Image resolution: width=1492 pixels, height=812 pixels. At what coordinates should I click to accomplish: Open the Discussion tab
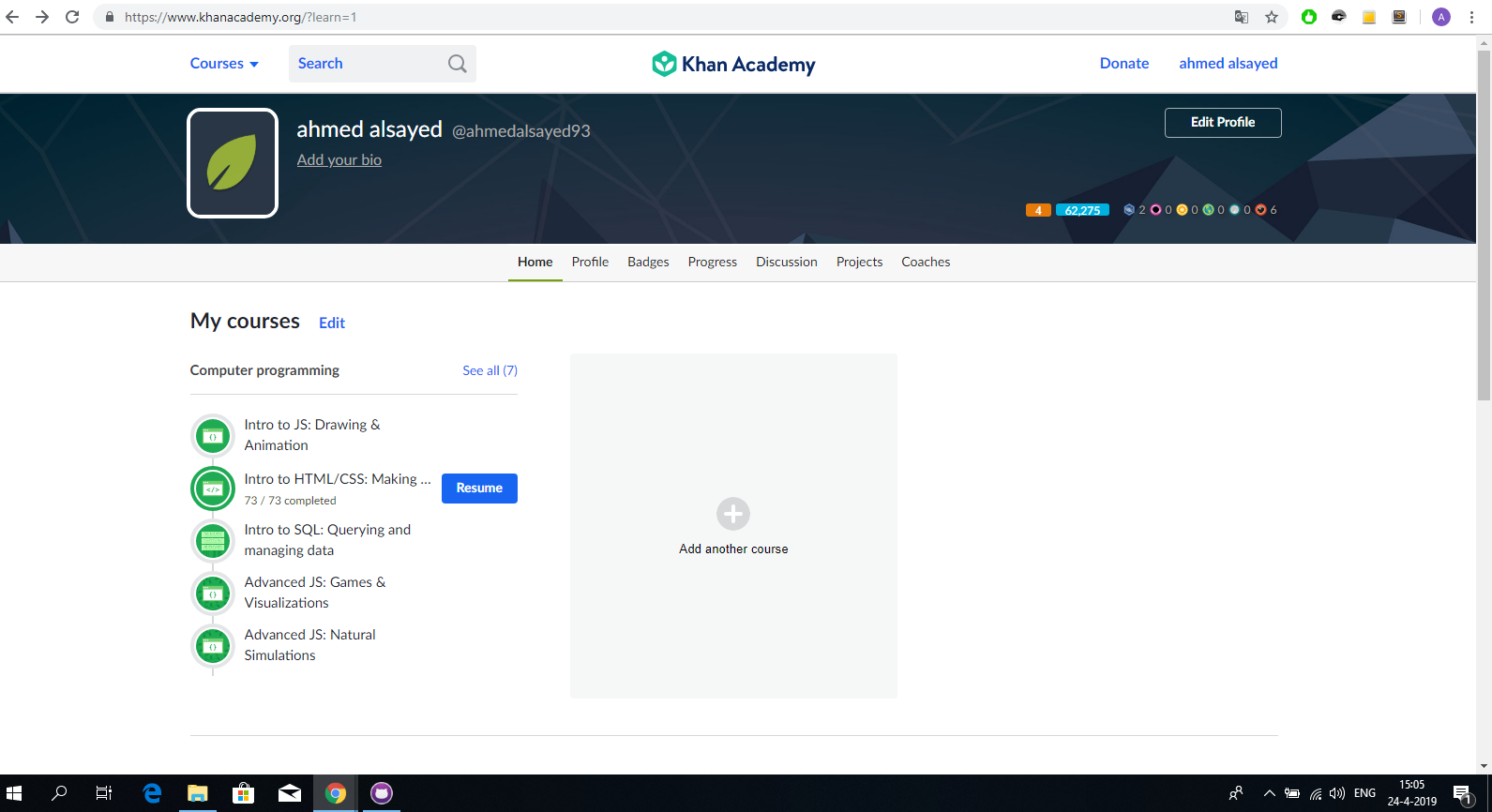787,263
